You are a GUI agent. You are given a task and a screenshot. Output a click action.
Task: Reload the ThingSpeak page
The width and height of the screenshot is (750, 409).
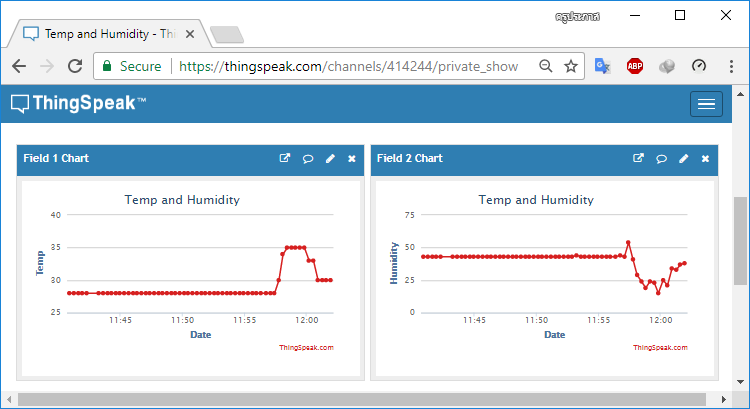pyautogui.click(x=74, y=66)
